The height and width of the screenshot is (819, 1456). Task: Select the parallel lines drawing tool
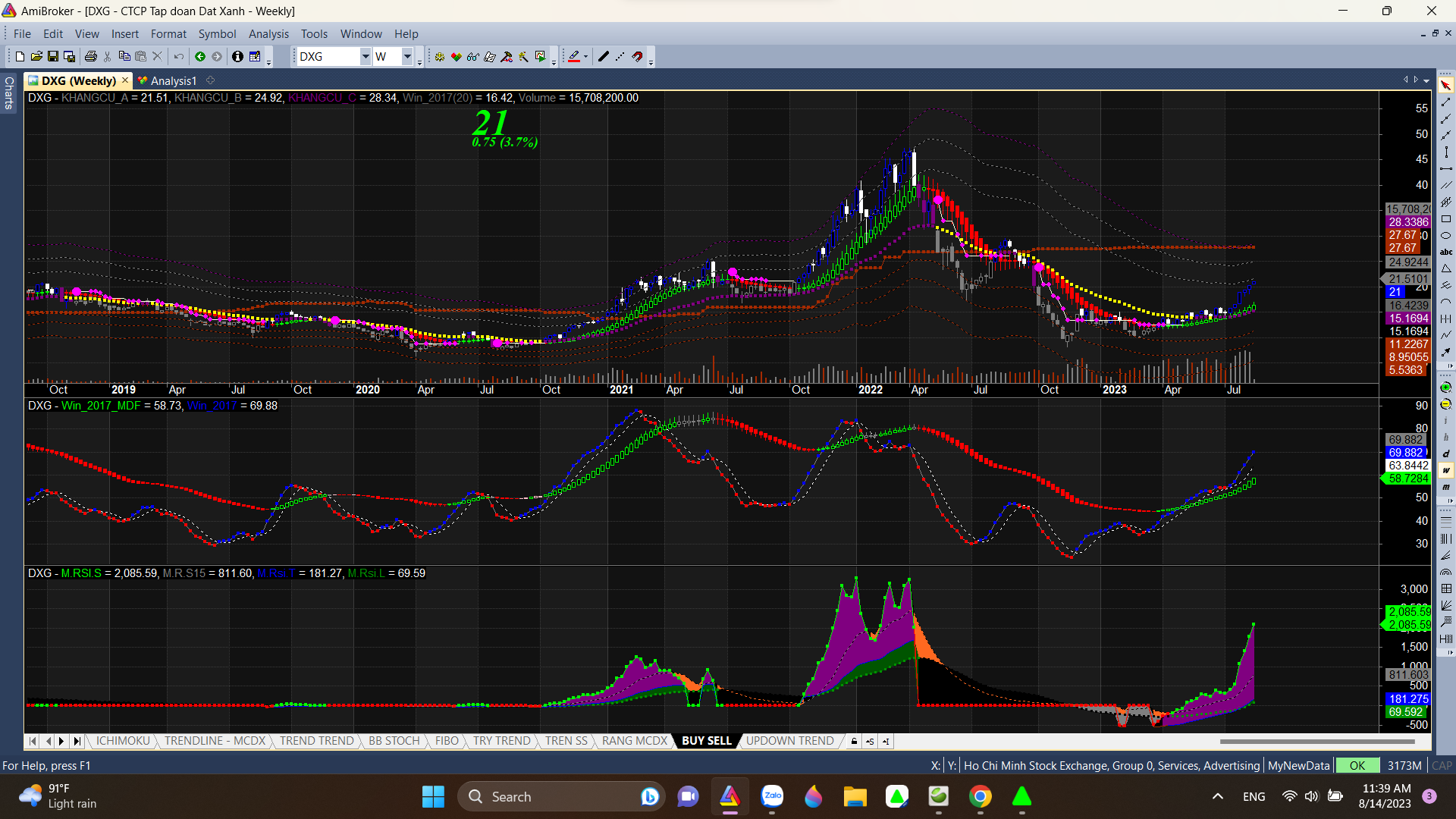pyautogui.click(x=1446, y=185)
